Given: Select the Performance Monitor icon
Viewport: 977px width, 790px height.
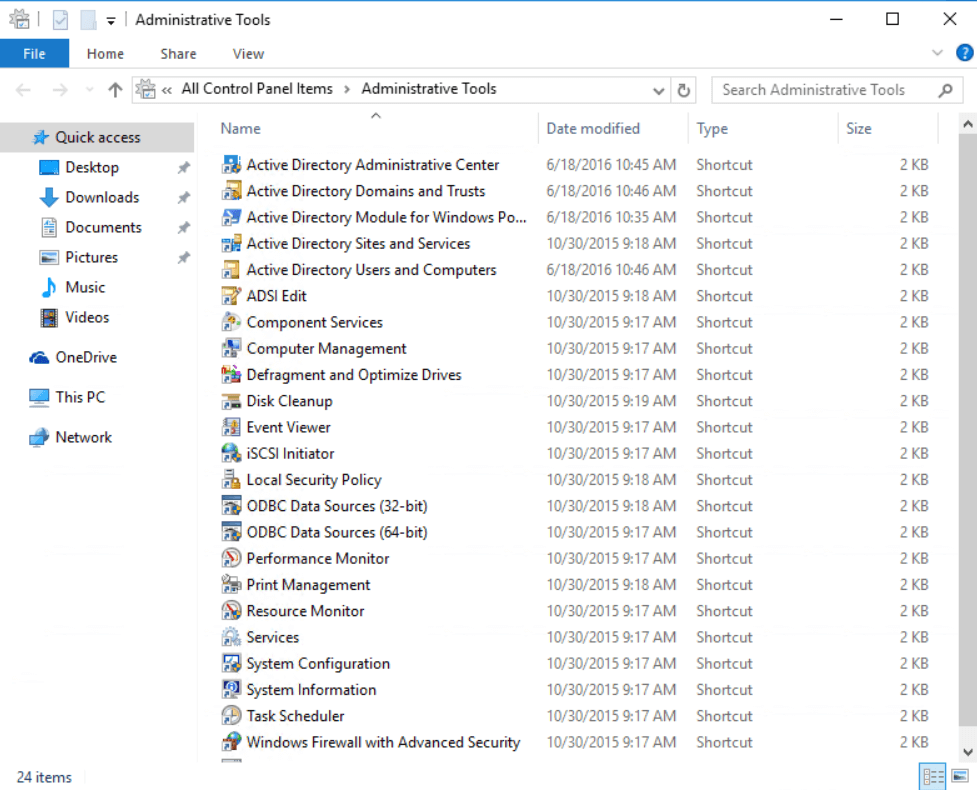Looking at the screenshot, I should coord(231,558).
